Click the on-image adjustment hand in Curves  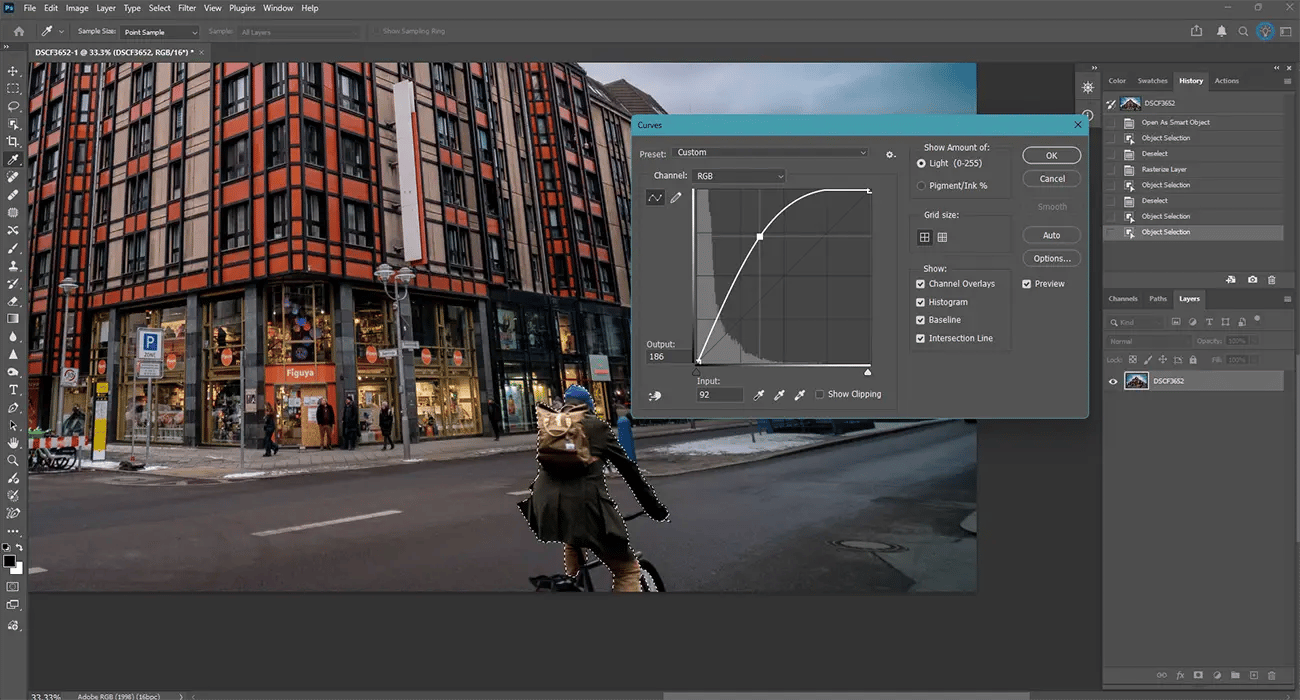655,397
